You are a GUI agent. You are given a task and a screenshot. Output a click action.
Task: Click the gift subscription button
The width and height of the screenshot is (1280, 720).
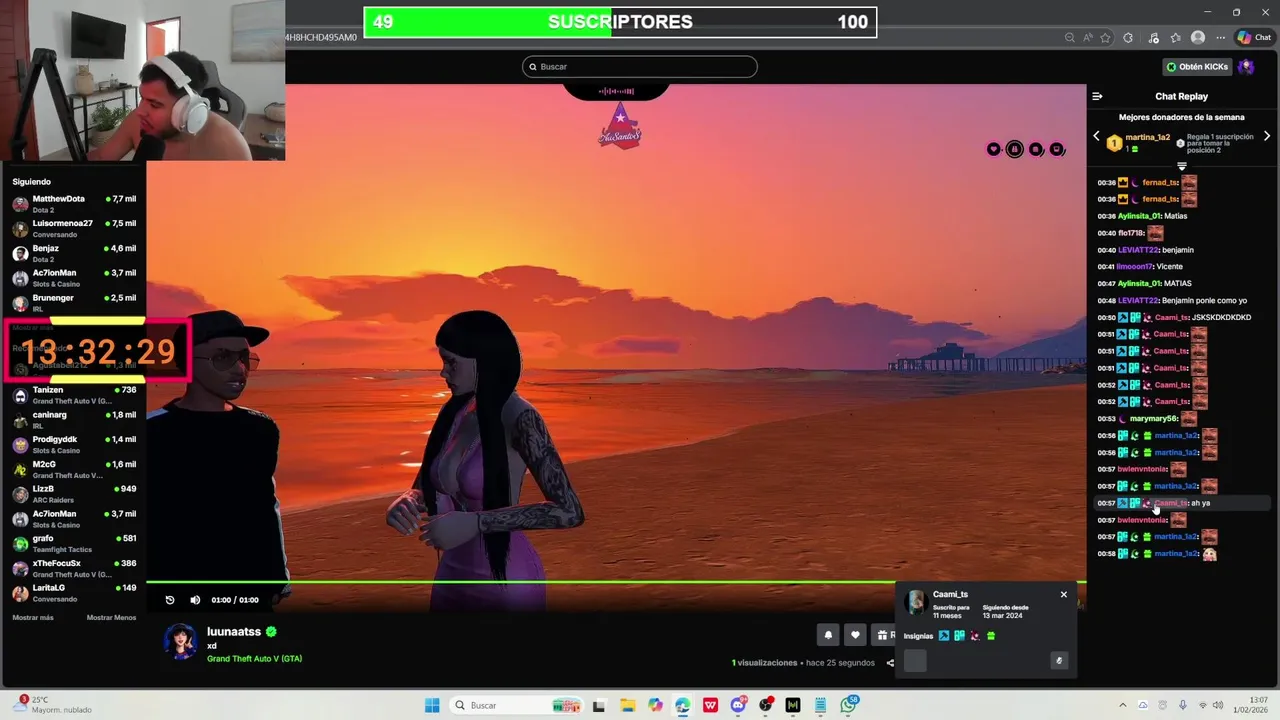883,634
